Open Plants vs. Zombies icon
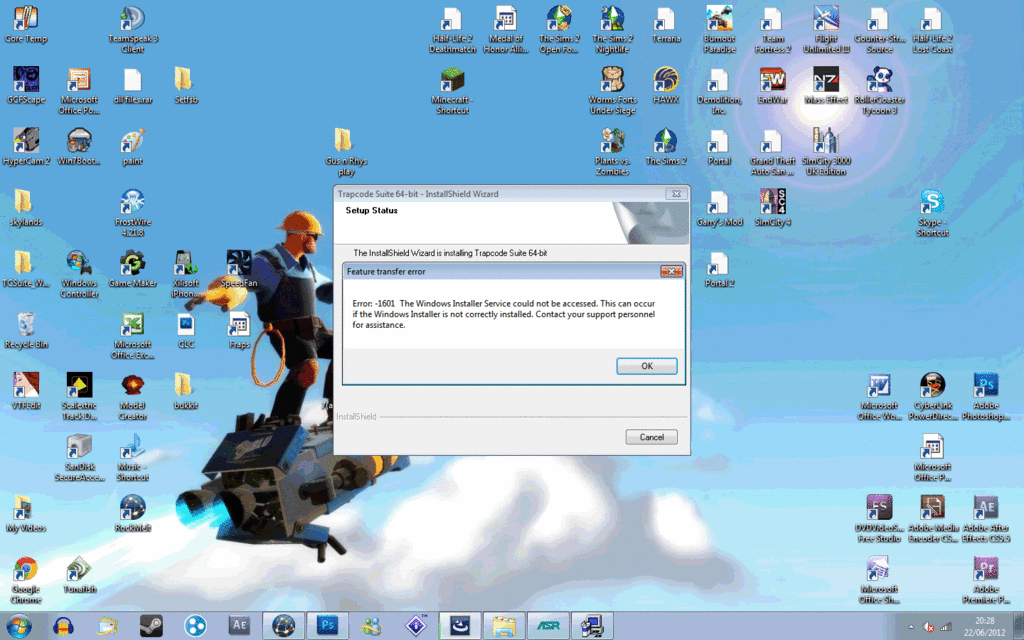Viewport: 1024px width, 640px height. pos(612,152)
